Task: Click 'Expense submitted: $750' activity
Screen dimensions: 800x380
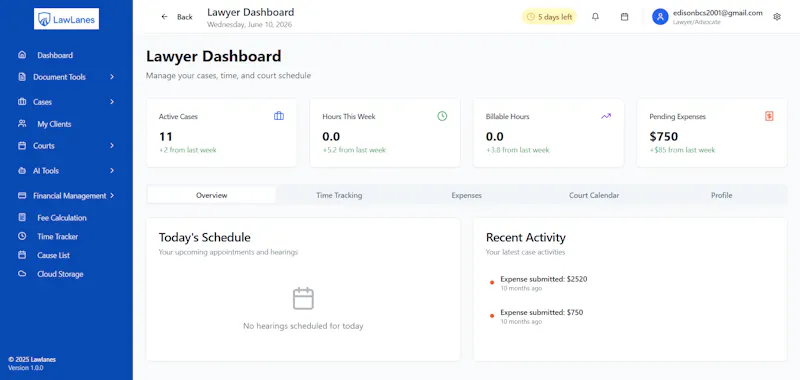Action: pyautogui.click(x=541, y=312)
